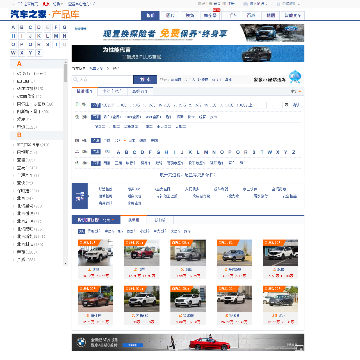Open the orange-brown car thumbnail
The height and width of the screenshot is (360, 360).
(95, 299)
